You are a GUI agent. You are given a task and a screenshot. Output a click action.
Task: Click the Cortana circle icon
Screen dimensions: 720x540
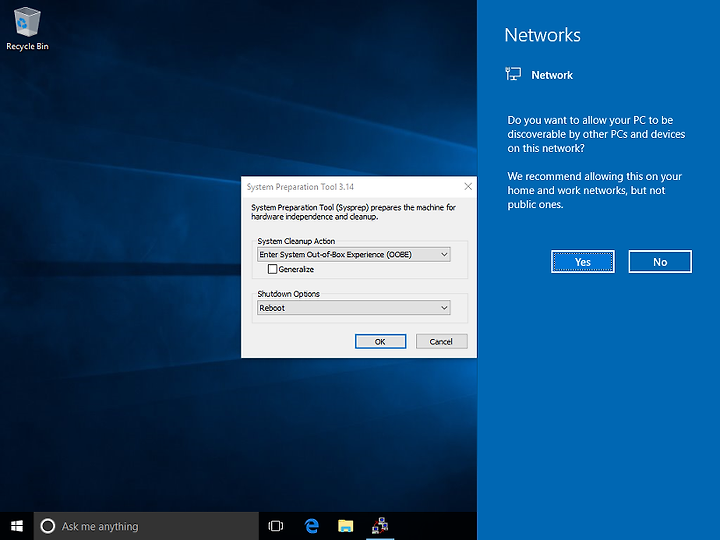point(48,526)
